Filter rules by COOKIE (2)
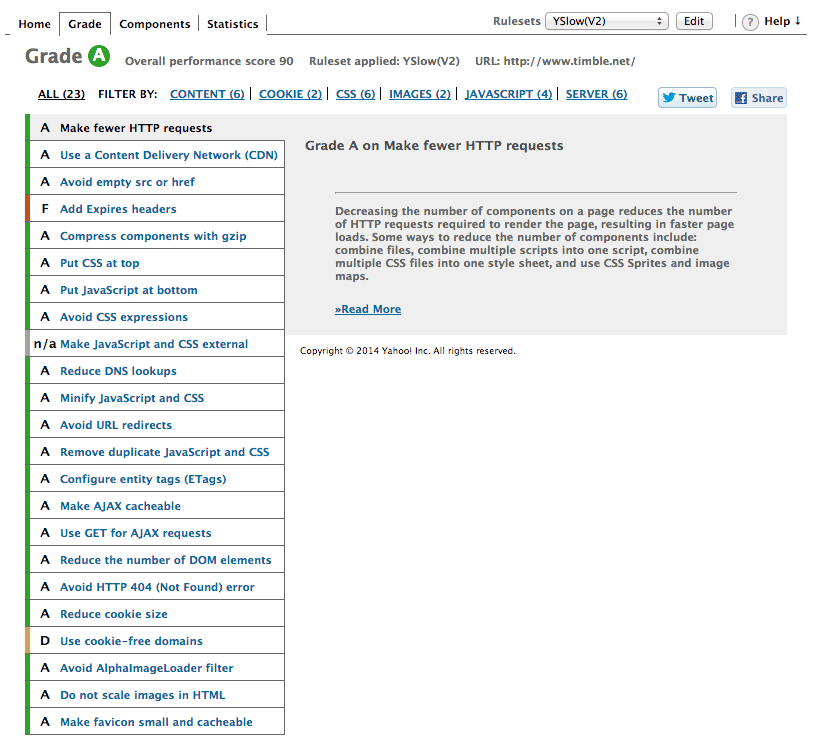Viewport: 813px width, 753px height. (x=290, y=94)
